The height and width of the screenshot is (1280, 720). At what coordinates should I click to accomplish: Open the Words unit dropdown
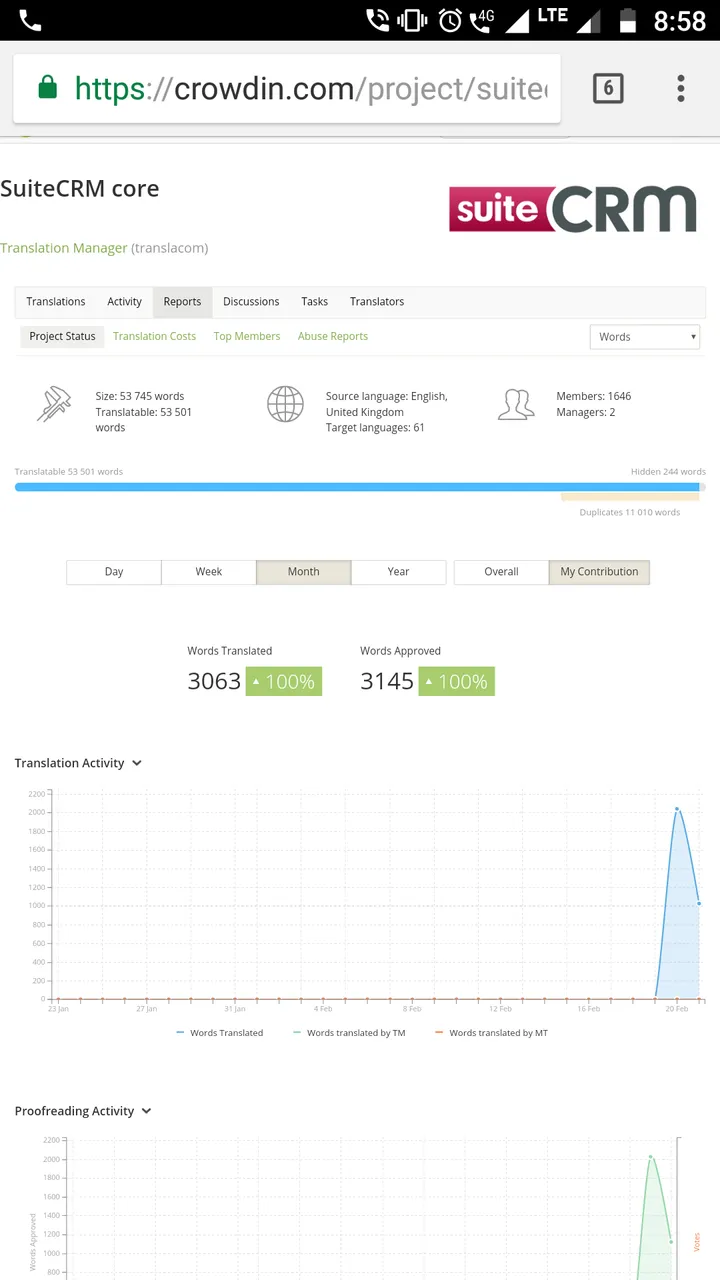[x=645, y=337]
